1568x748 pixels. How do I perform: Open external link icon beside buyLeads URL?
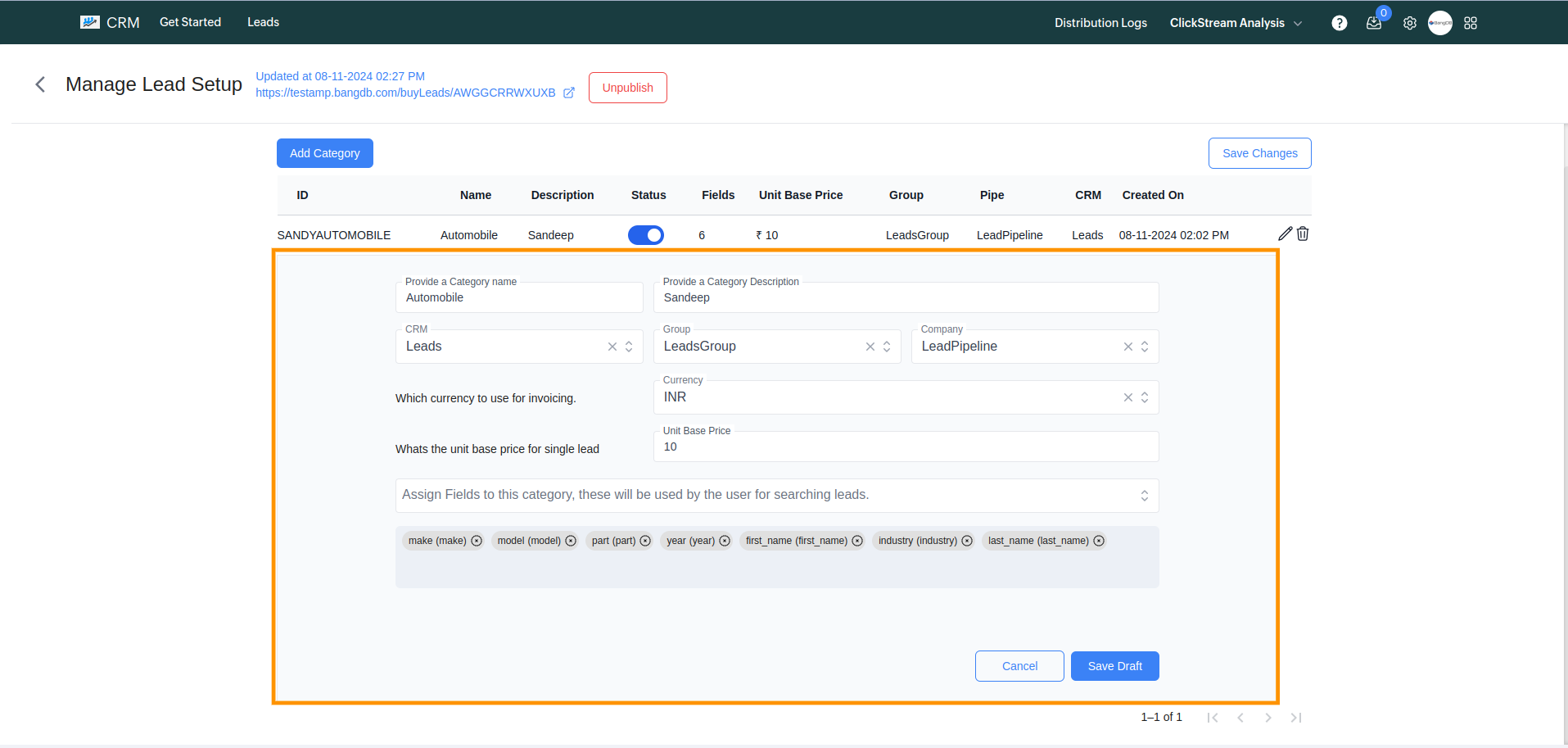click(569, 93)
